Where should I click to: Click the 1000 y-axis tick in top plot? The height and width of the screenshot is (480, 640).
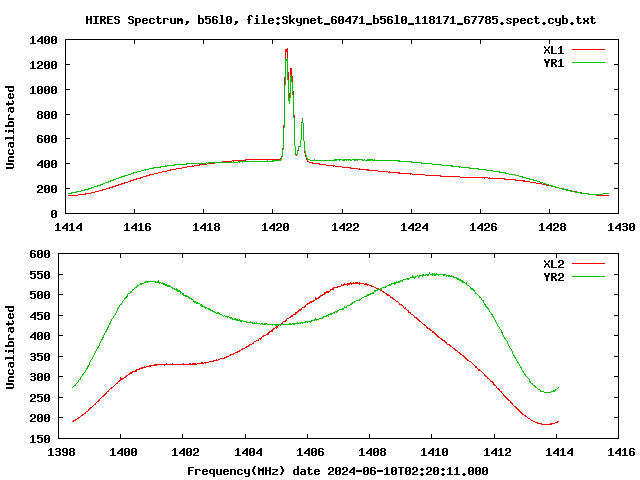pyautogui.click(x=43, y=90)
